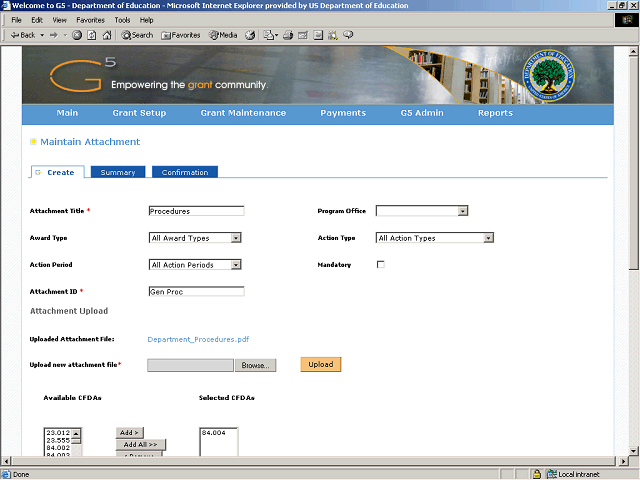Go back with the Back button
This screenshot has width=640, height=480.
pyautogui.click(x=23, y=35)
